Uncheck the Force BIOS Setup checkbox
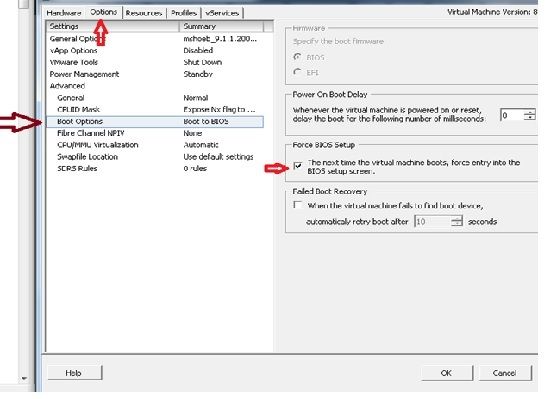 298,165
